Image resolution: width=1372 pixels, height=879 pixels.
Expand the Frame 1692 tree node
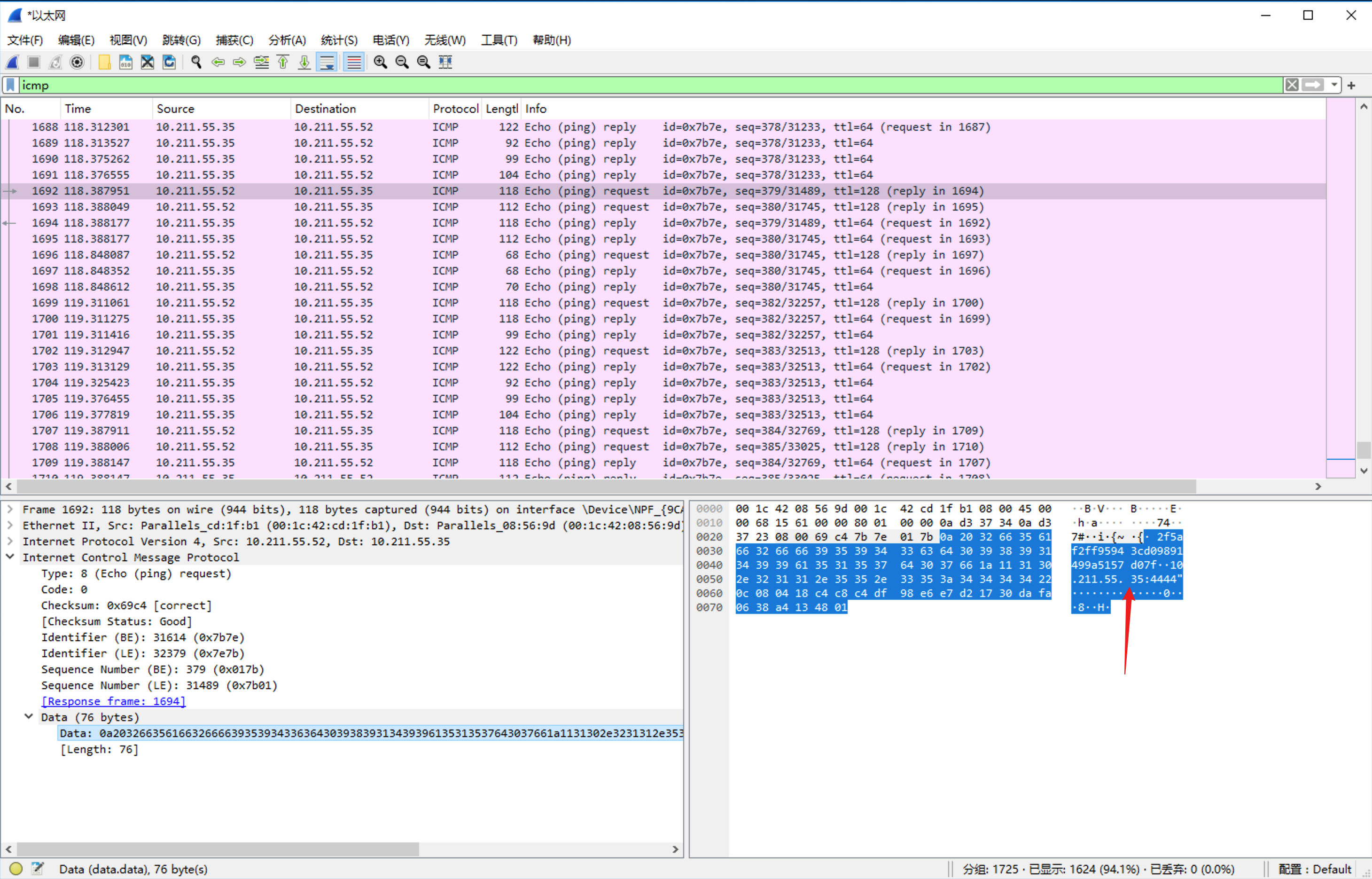(x=10, y=509)
